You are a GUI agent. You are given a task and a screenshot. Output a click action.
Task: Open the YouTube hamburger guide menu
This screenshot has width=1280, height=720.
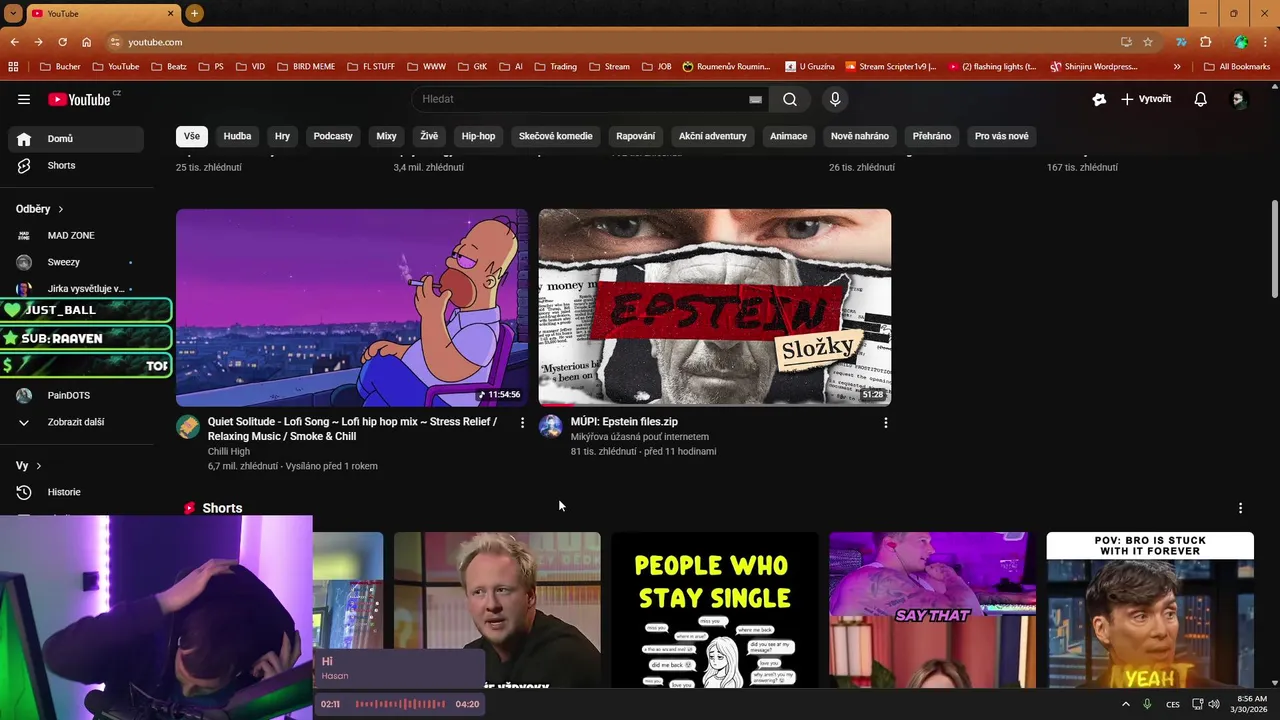point(24,99)
